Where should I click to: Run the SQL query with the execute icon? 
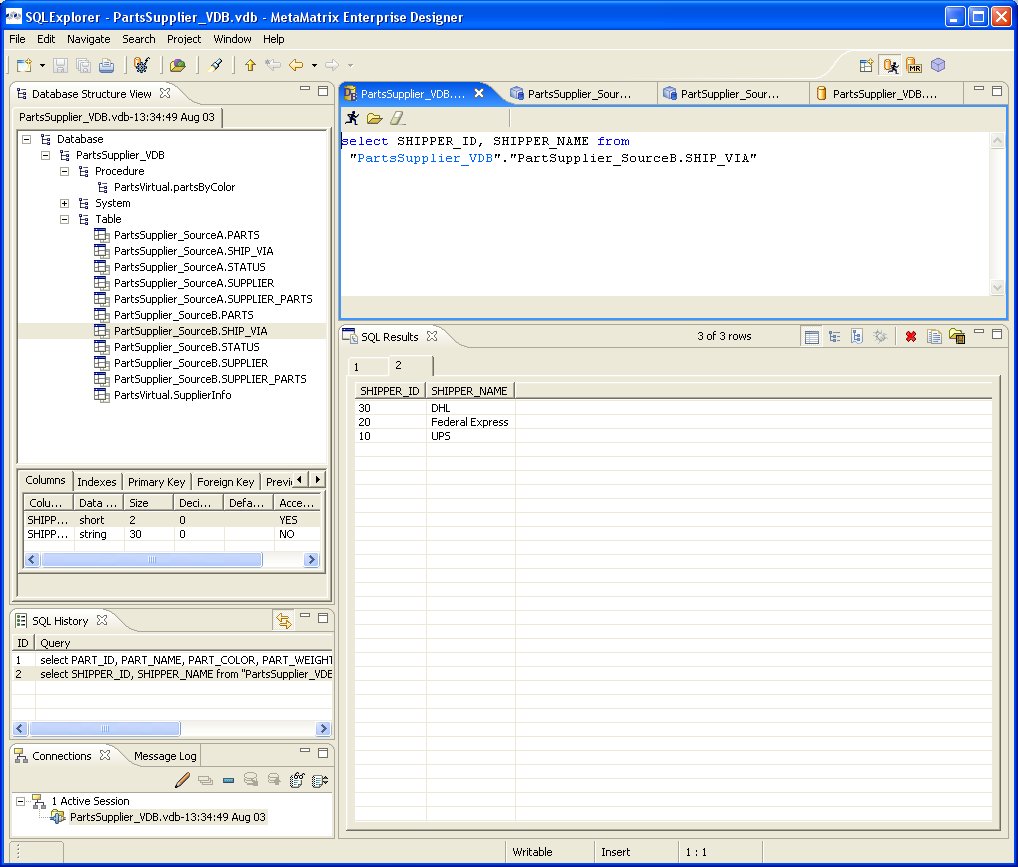[352, 119]
